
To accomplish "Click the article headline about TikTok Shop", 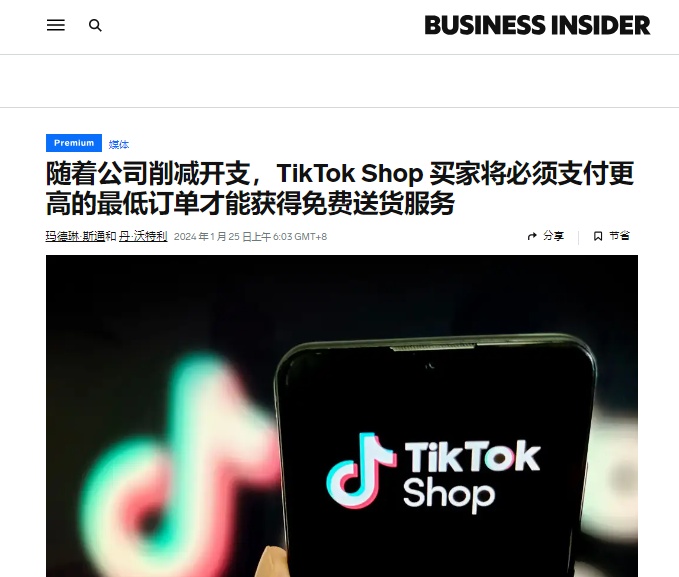I will point(340,188).
